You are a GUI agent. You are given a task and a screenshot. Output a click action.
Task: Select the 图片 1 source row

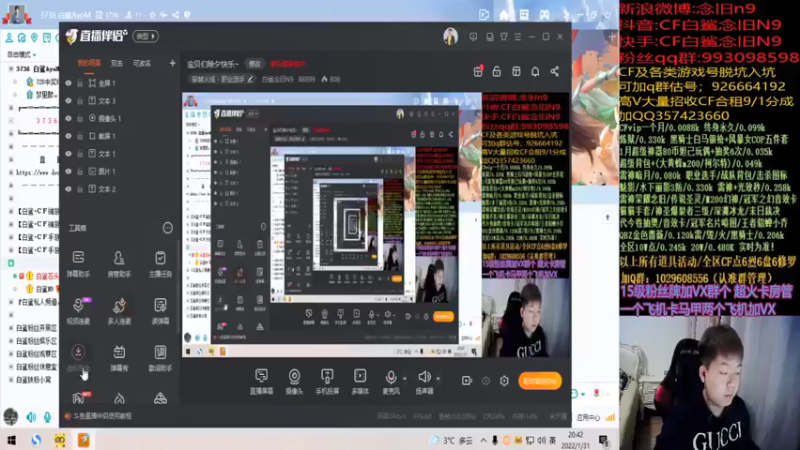[x=120, y=171]
